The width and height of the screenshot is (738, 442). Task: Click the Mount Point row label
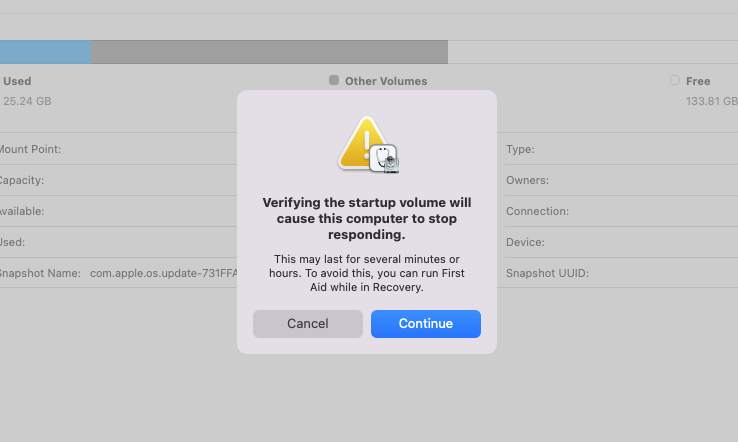click(30, 149)
